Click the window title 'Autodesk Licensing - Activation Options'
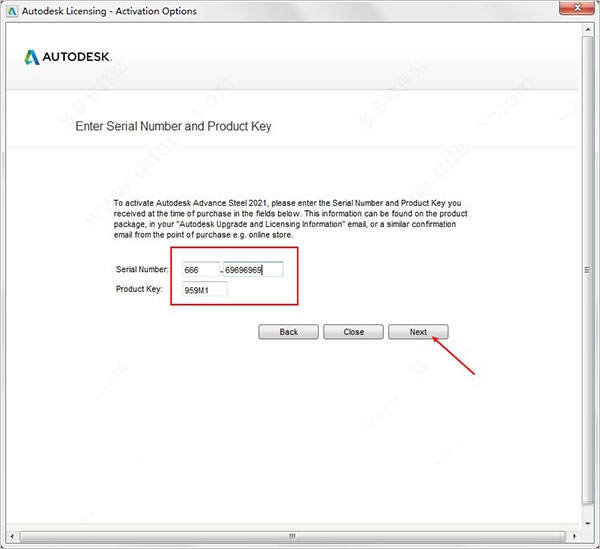The height and width of the screenshot is (549, 600). 109,11
